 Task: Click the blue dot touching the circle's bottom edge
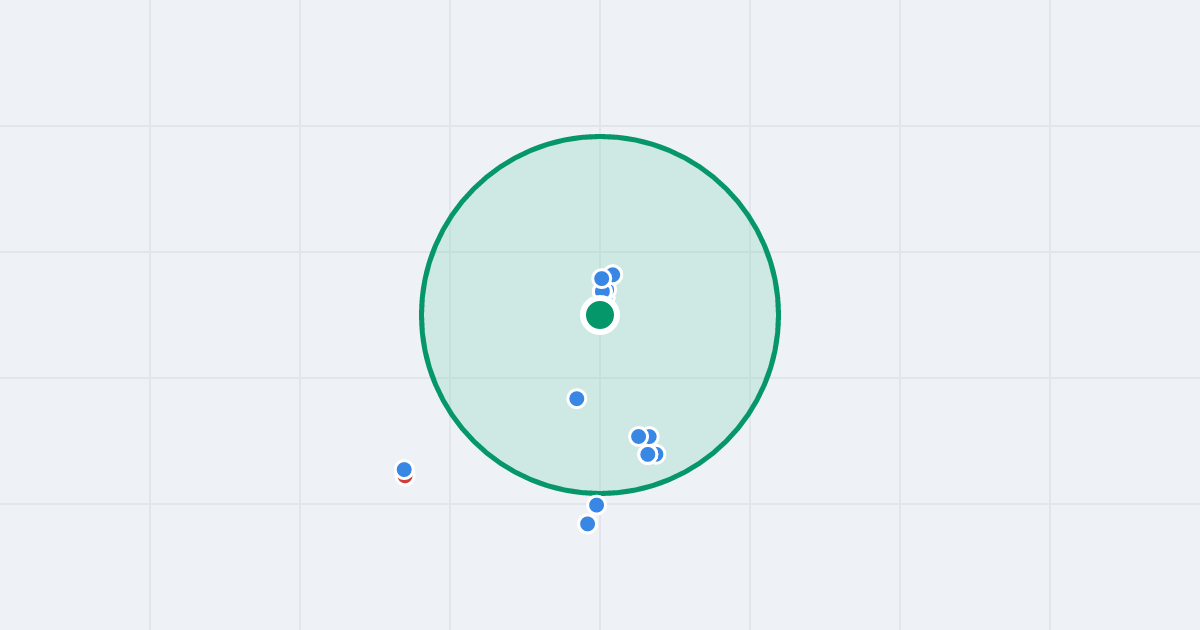(x=597, y=505)
